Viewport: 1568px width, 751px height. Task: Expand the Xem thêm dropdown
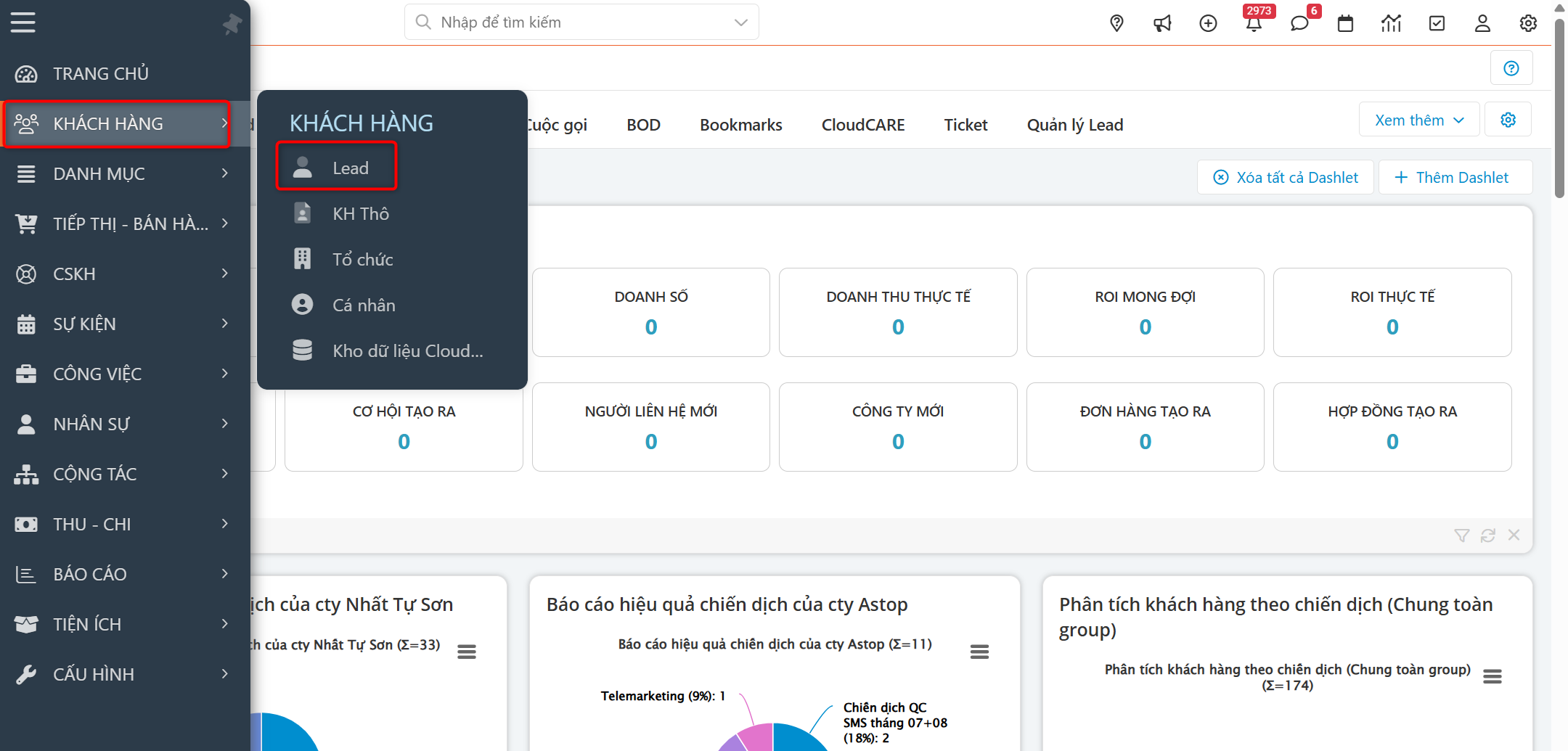[1418, 120]
